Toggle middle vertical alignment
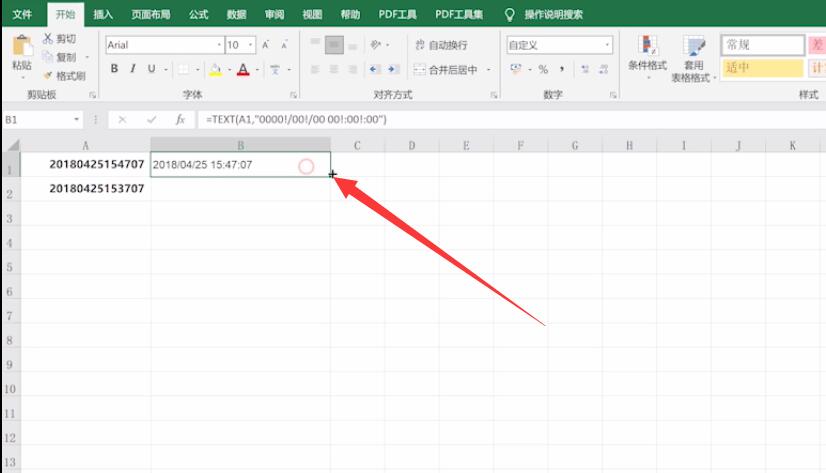The height and width of the screenshot is (473, 826). 334,45
